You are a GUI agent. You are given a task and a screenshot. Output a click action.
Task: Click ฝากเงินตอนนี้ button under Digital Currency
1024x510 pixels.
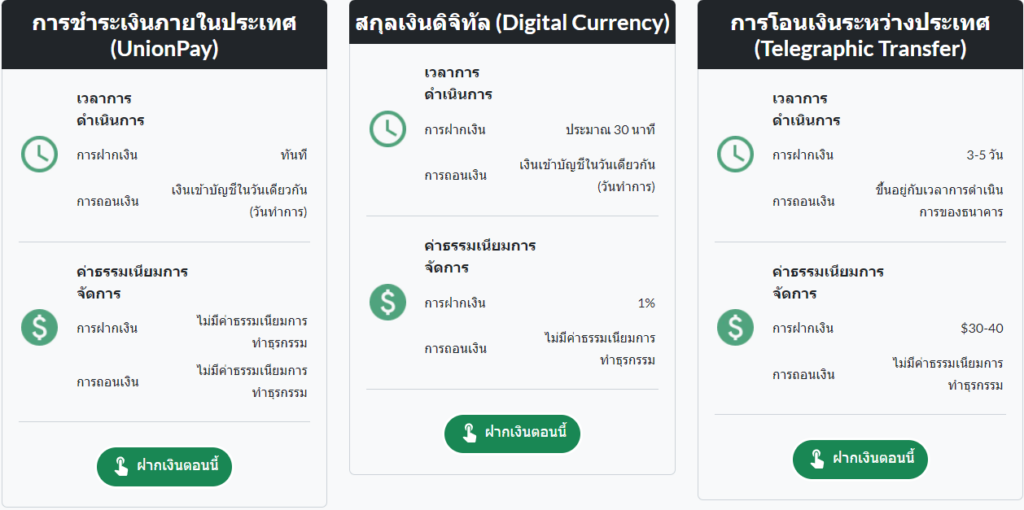(x=513, y=434)
